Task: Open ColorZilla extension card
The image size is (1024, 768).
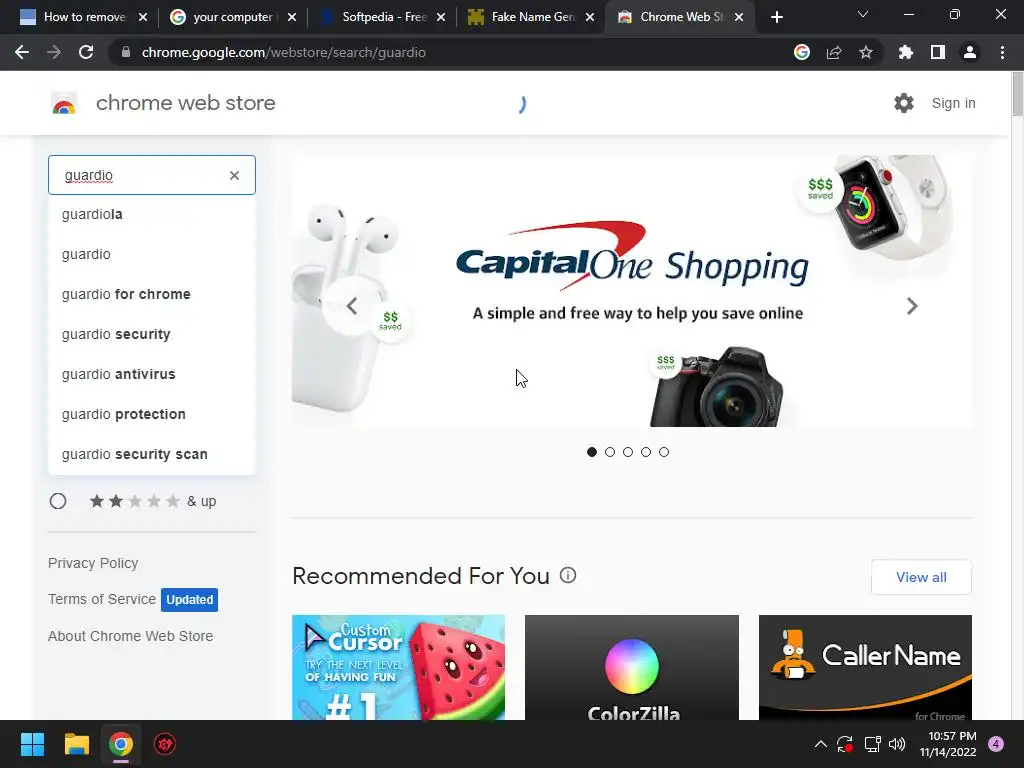Action: 632,667
